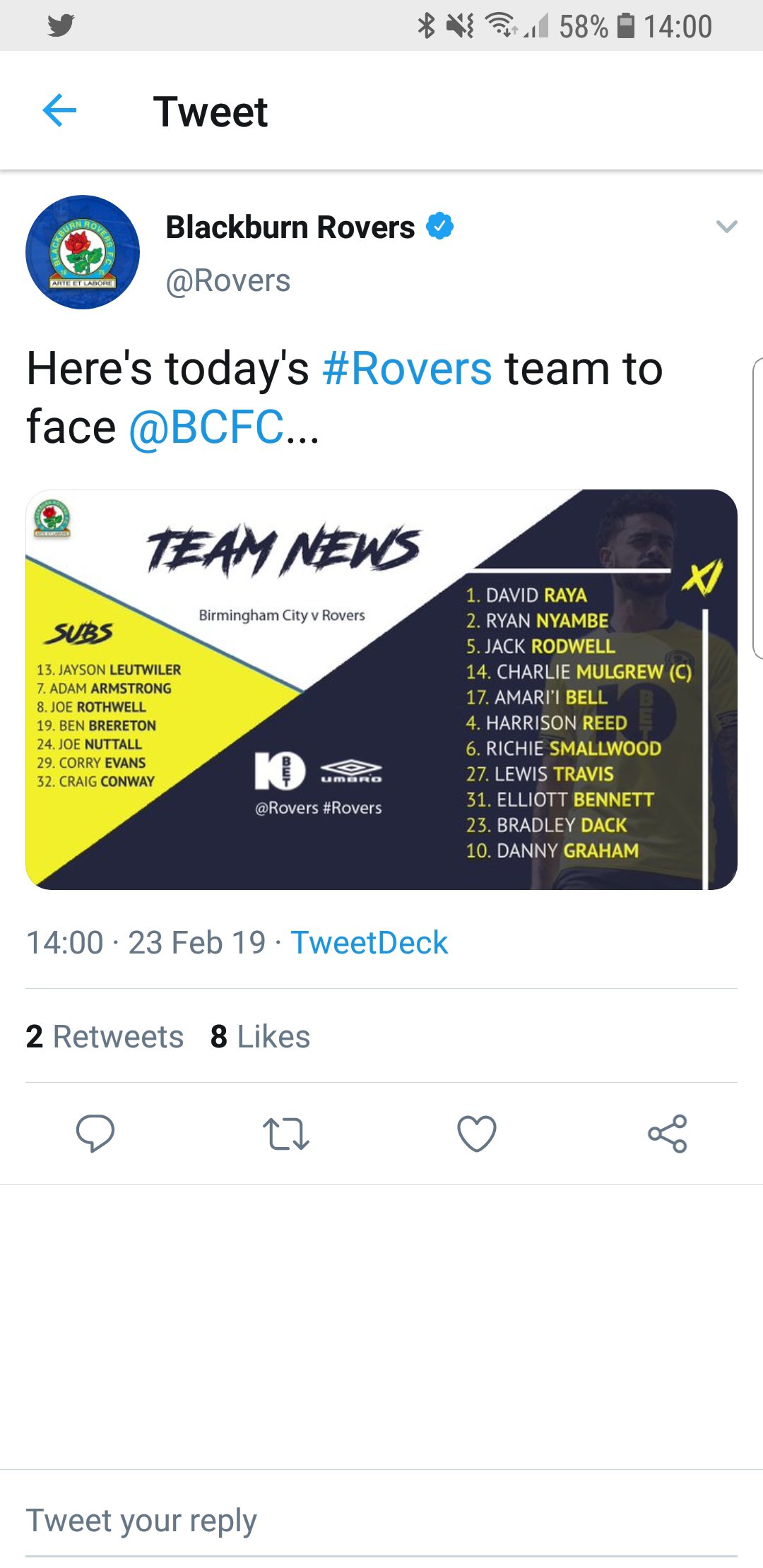This screenshot has height=1568, width=763.
Task: Open the Team News image
Action: [381, 689]
